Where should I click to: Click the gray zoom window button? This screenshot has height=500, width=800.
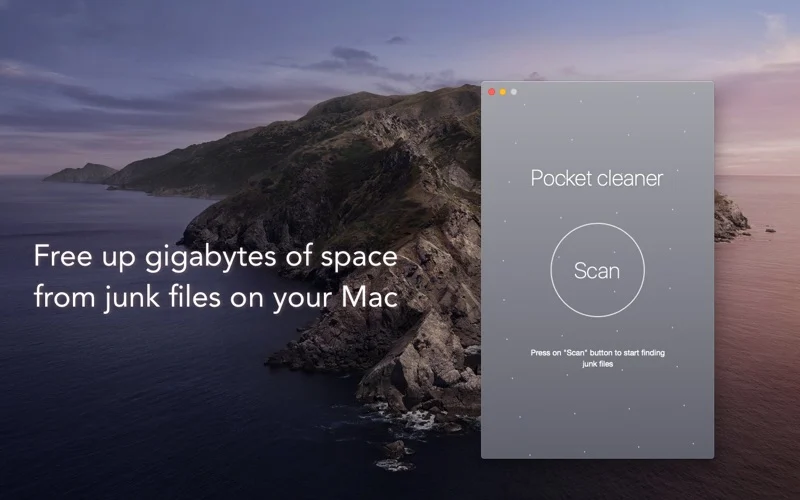514,92
